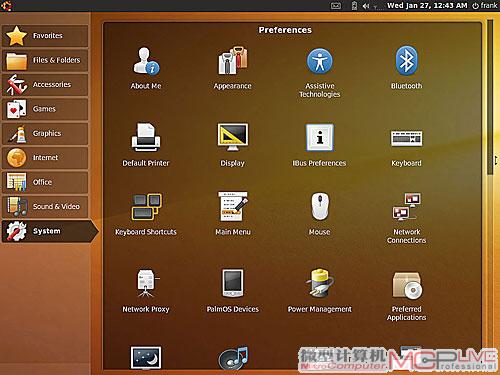The image size is (500, 375).
Task: Open the Accessories category
Action: pos(45,85)
